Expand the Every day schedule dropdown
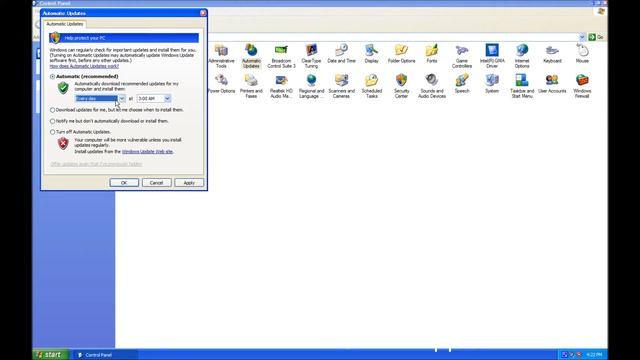The width and height of the screenshot is (640, 360). 122,98
